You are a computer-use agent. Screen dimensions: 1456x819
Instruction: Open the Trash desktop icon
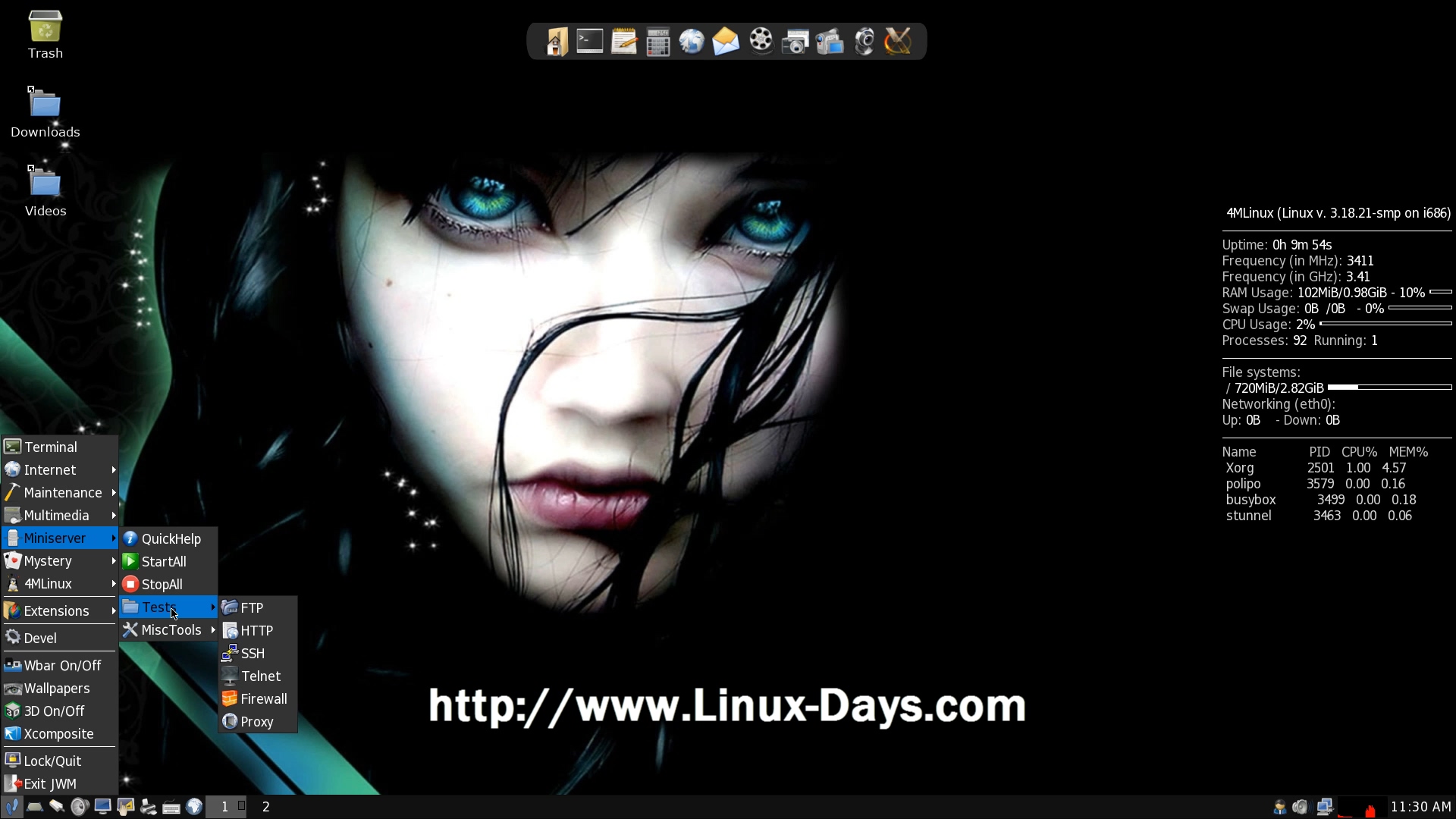45,35
